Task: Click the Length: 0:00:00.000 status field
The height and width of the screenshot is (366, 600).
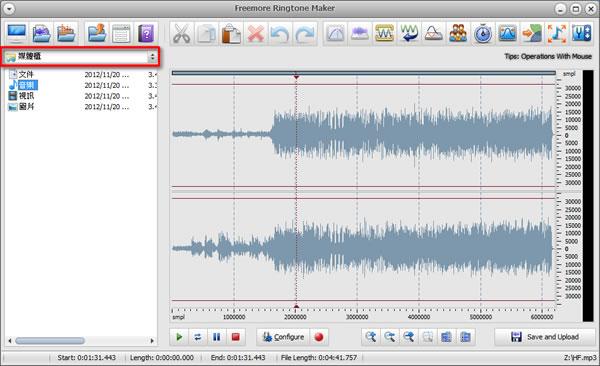Action: (x=162, y=358)
